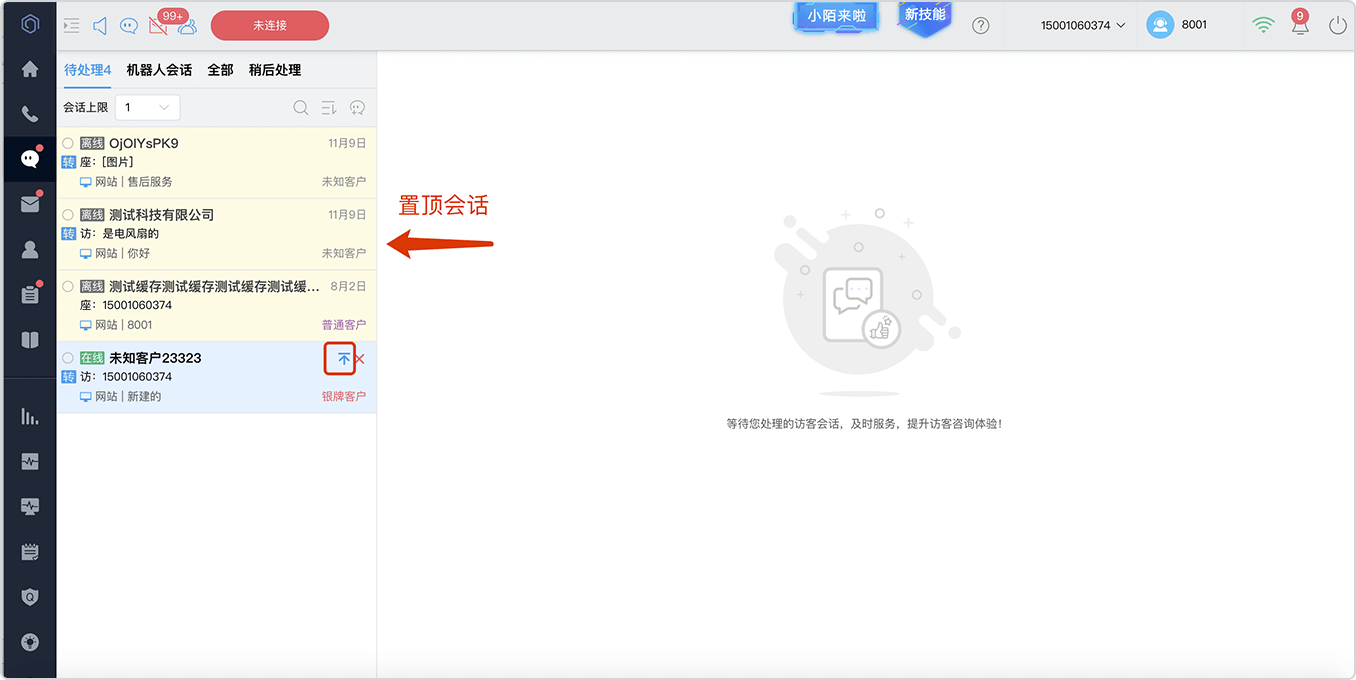Click the 在线 status tag
Screen dimensions: 1356x680
[92, 358]
